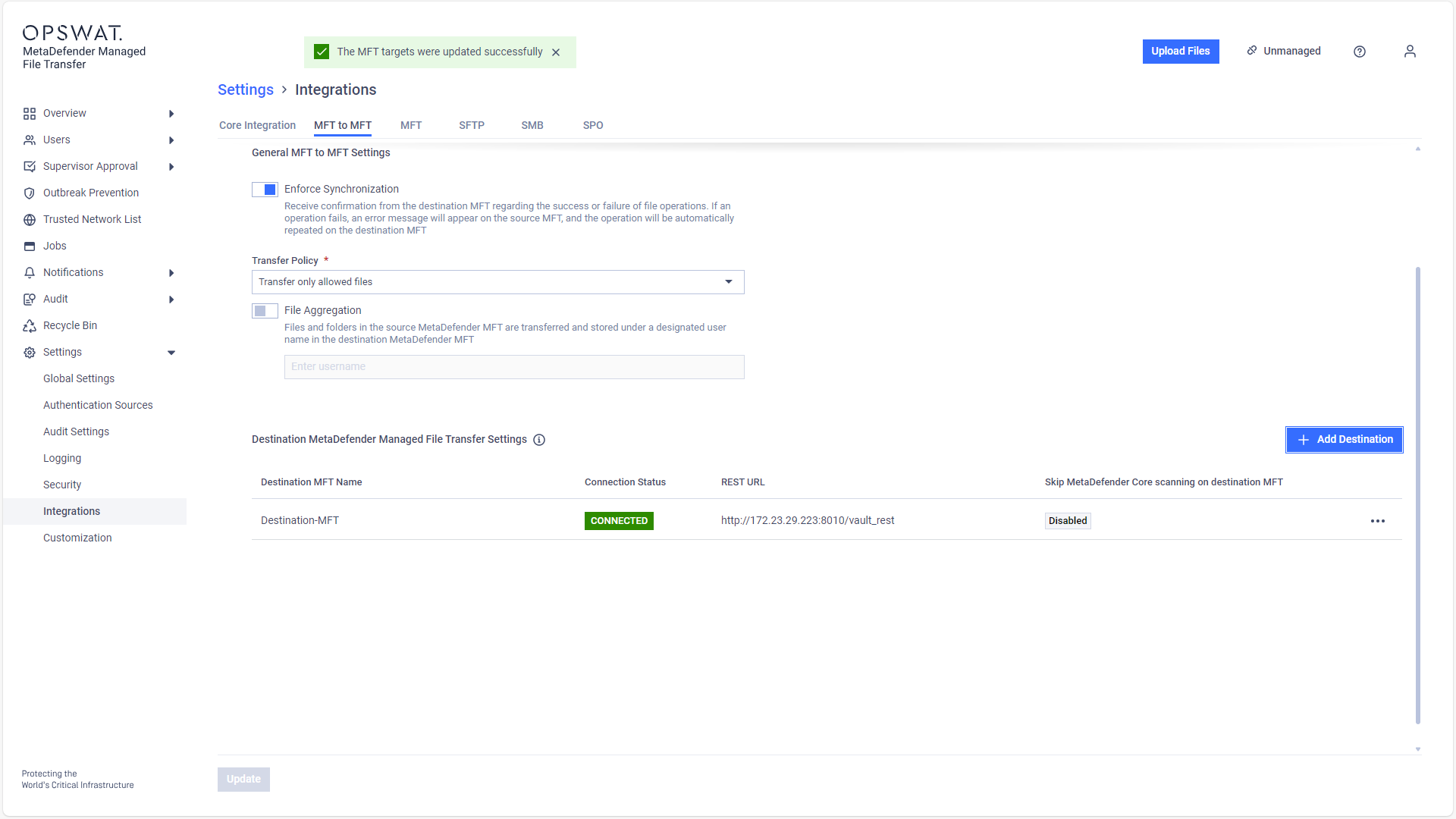Click the Upload Files button

point(1181,52)
